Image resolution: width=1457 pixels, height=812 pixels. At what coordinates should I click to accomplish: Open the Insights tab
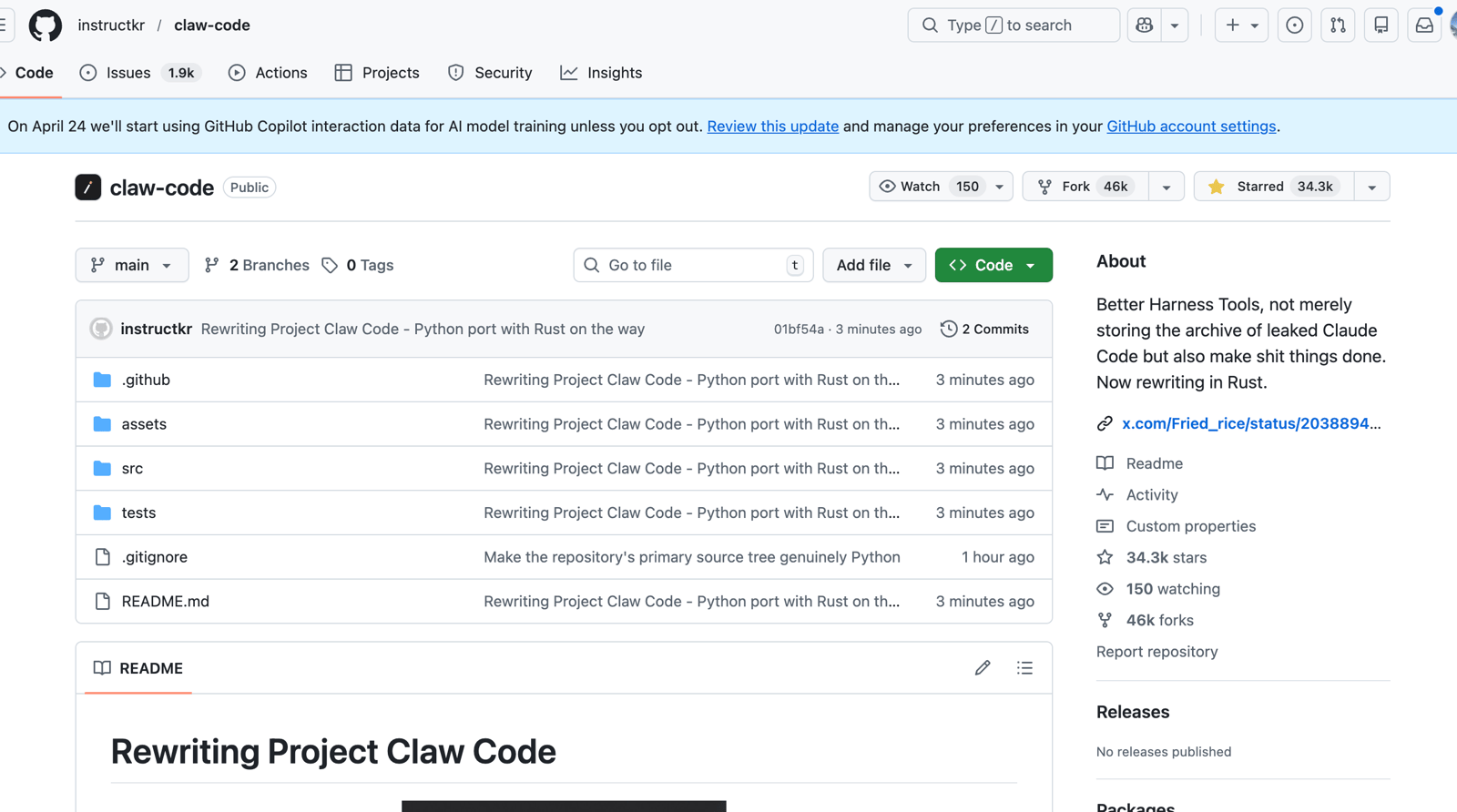pos(601,73)
